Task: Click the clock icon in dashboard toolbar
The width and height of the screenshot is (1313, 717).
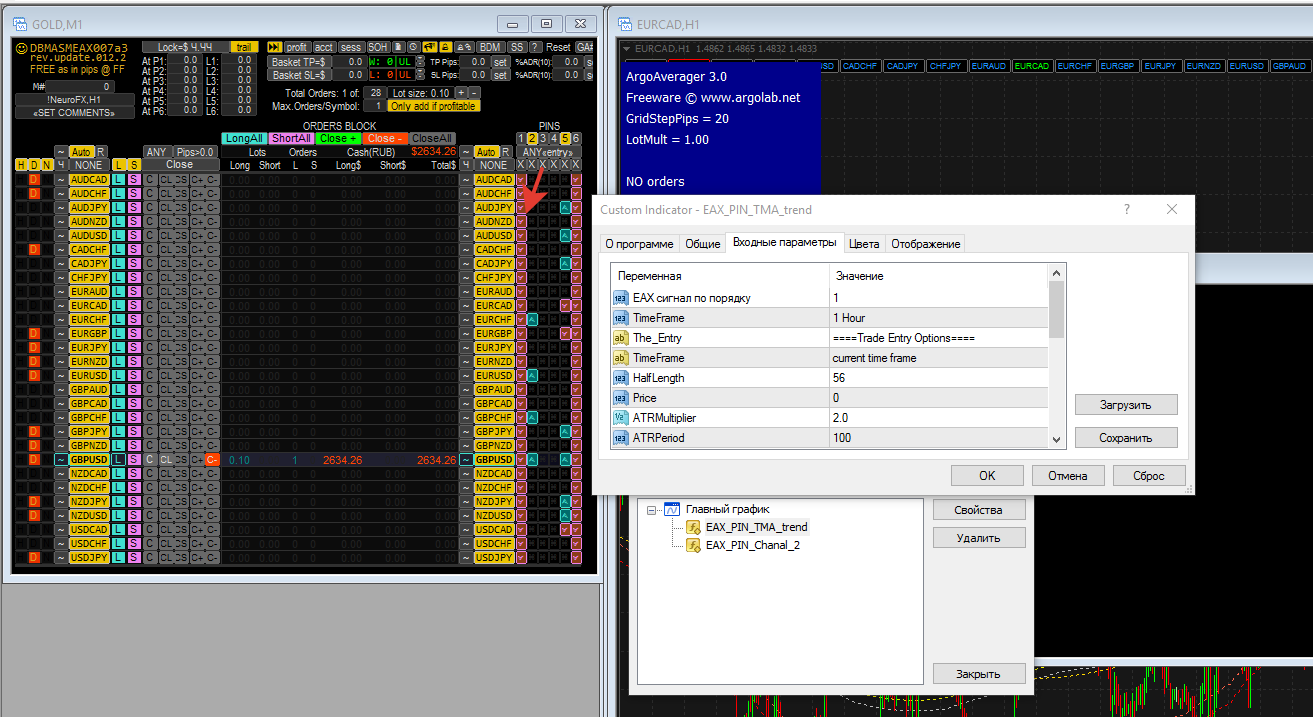Action: (x=414, y=47)
